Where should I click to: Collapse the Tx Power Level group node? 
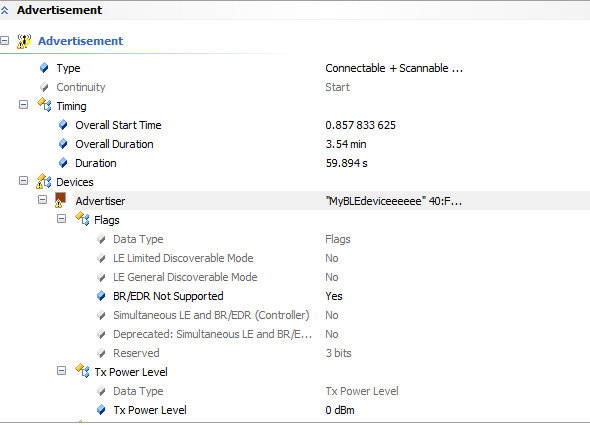coord(61,371)
